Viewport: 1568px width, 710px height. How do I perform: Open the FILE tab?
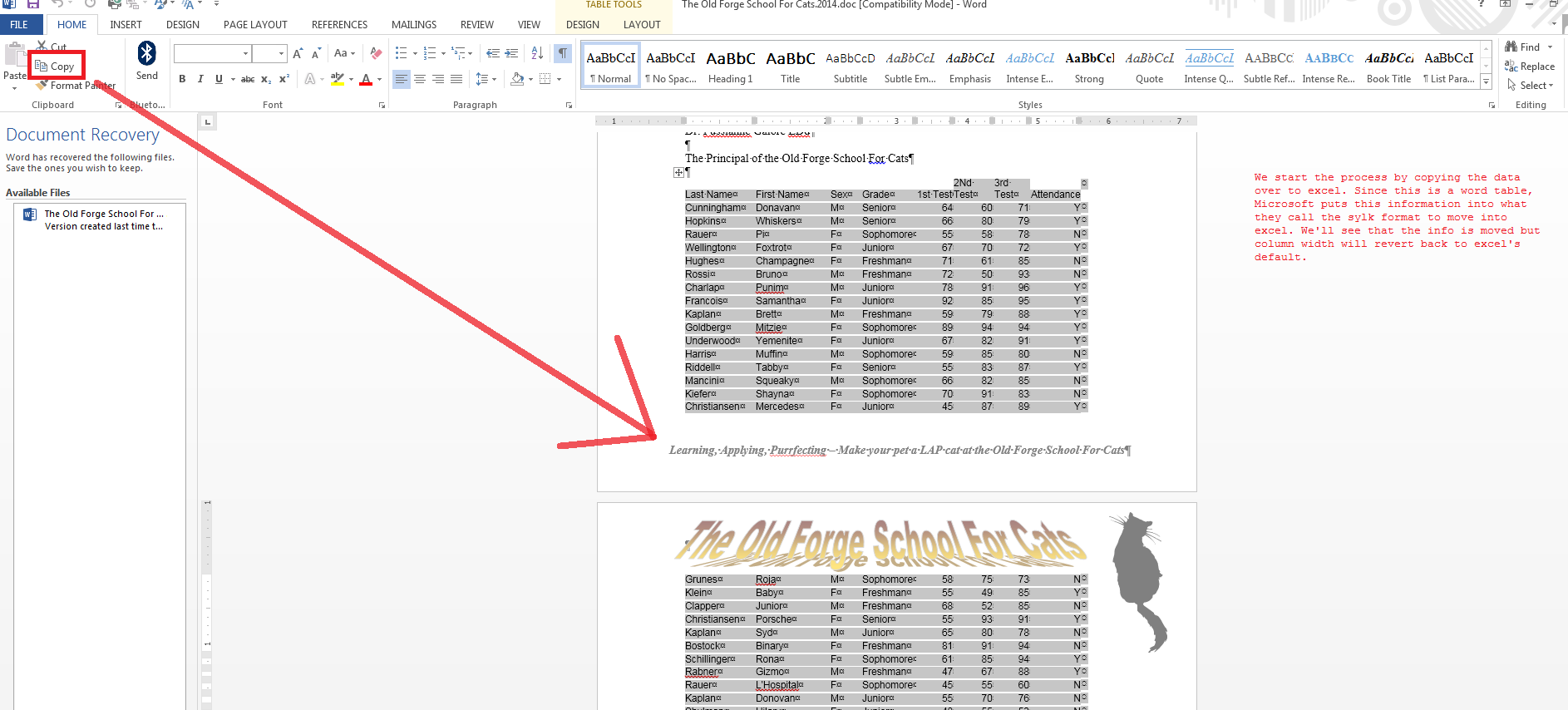coord(19,25)
